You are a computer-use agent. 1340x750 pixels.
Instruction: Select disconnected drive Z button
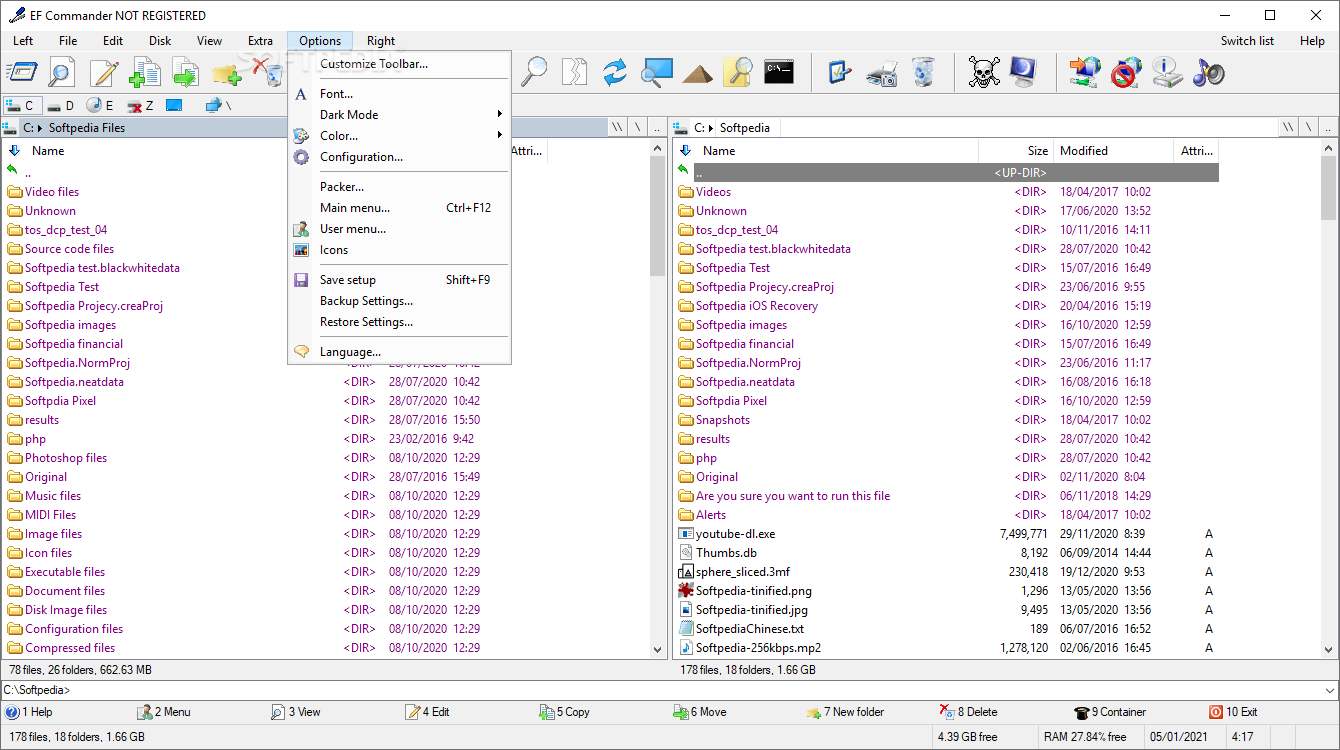click(141, 105)
